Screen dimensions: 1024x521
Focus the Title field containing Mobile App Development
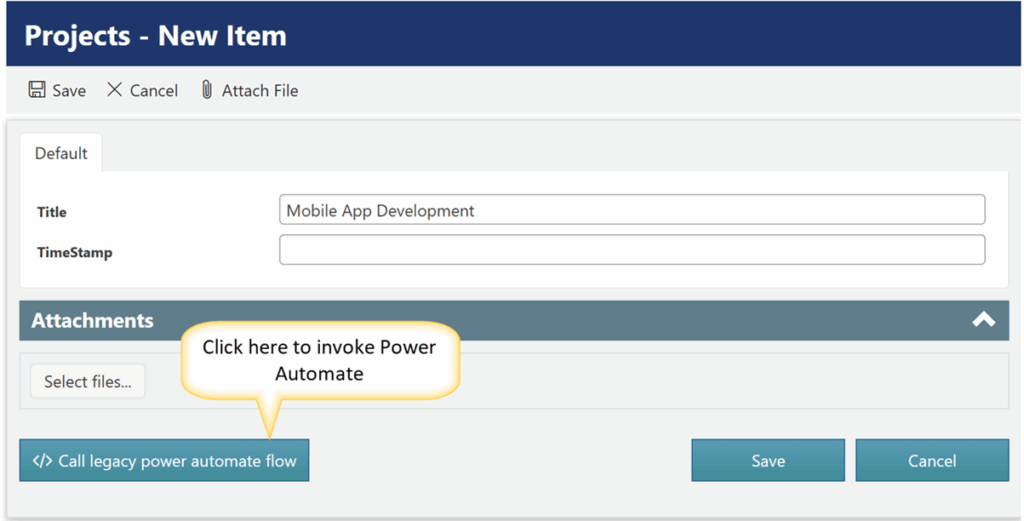(631, 210)
